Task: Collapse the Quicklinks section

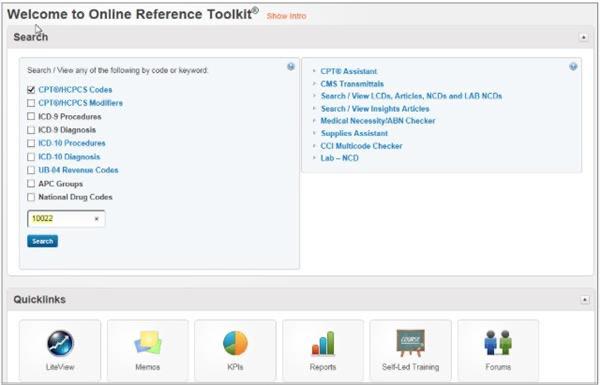Action: (584, 299)
